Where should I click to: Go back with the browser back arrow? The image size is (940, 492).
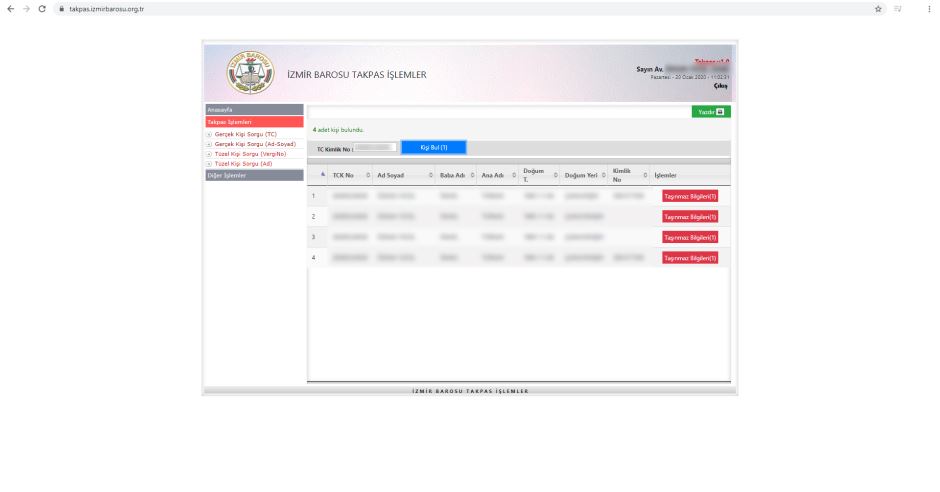tap(10, 9)
